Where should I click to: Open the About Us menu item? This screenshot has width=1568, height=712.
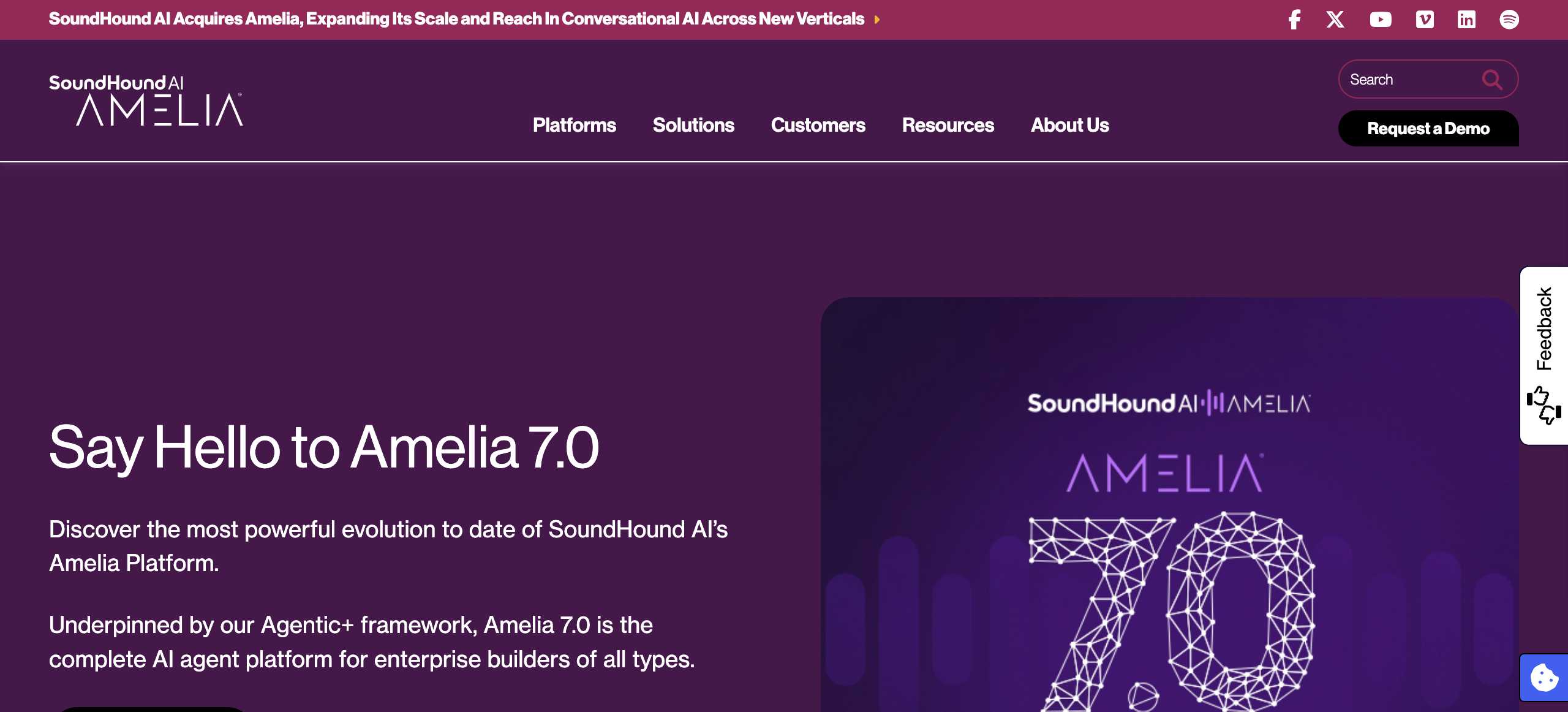pyautogui.click(x=1069, y=125)
